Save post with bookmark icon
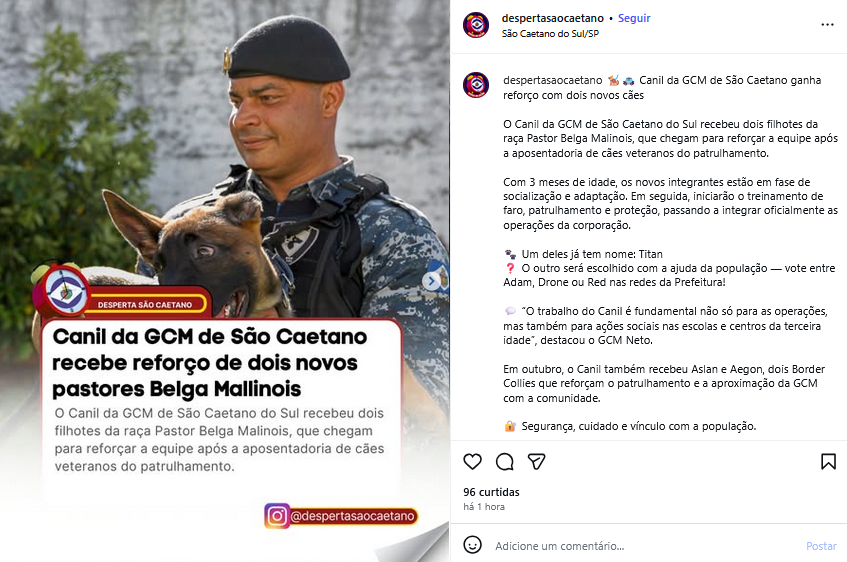The image size is (847, 562). tap(828, 461)
